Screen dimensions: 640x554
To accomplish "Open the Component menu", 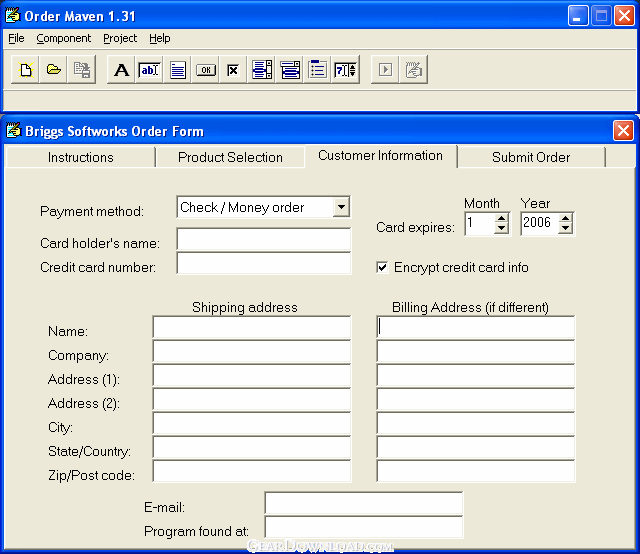I will (x=64, y=38).
